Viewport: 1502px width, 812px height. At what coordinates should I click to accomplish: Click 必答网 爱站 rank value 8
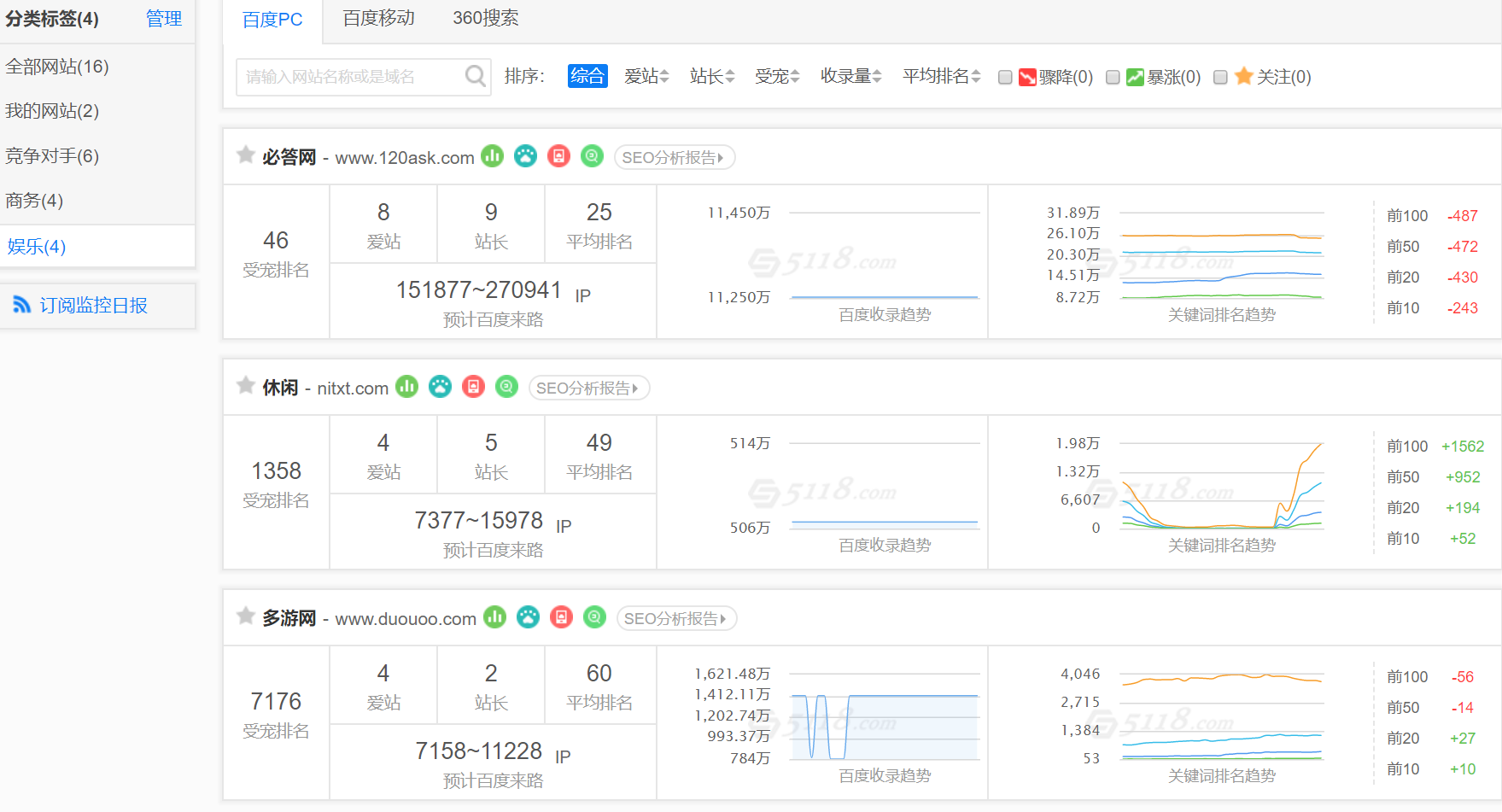(x=383, y=212)
